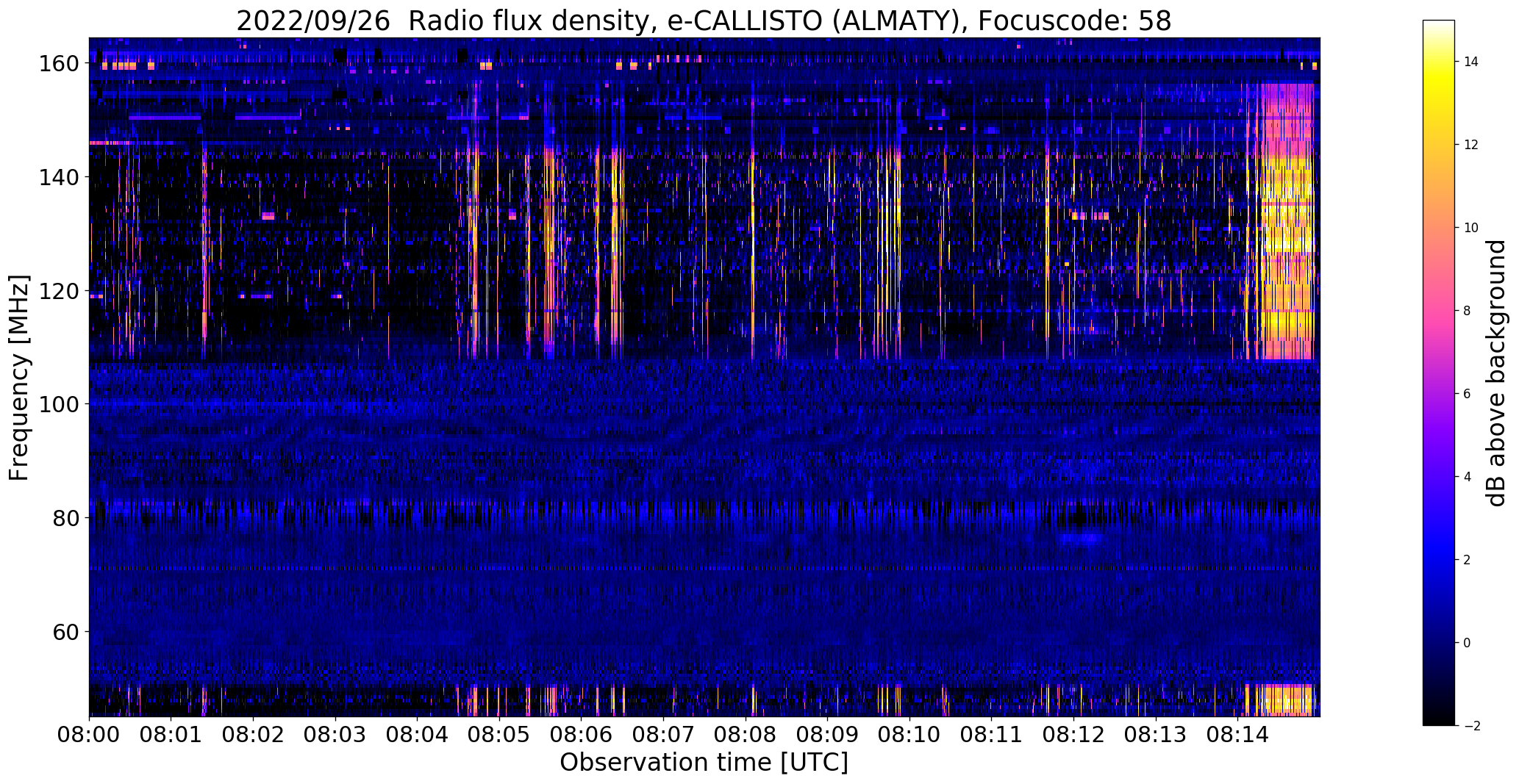
Task: Click the 08:06 time tick label
Action: click(x=582, y=735)
